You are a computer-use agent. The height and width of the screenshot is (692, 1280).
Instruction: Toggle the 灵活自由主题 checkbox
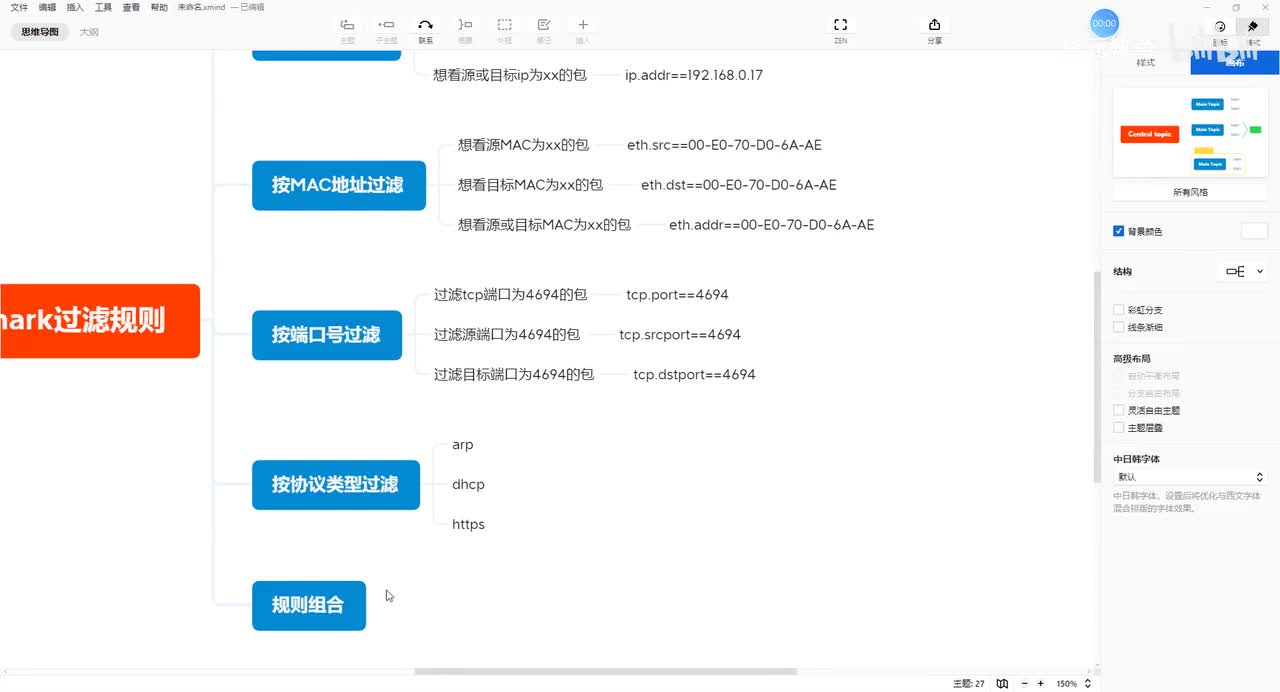tap(1119, 410)
